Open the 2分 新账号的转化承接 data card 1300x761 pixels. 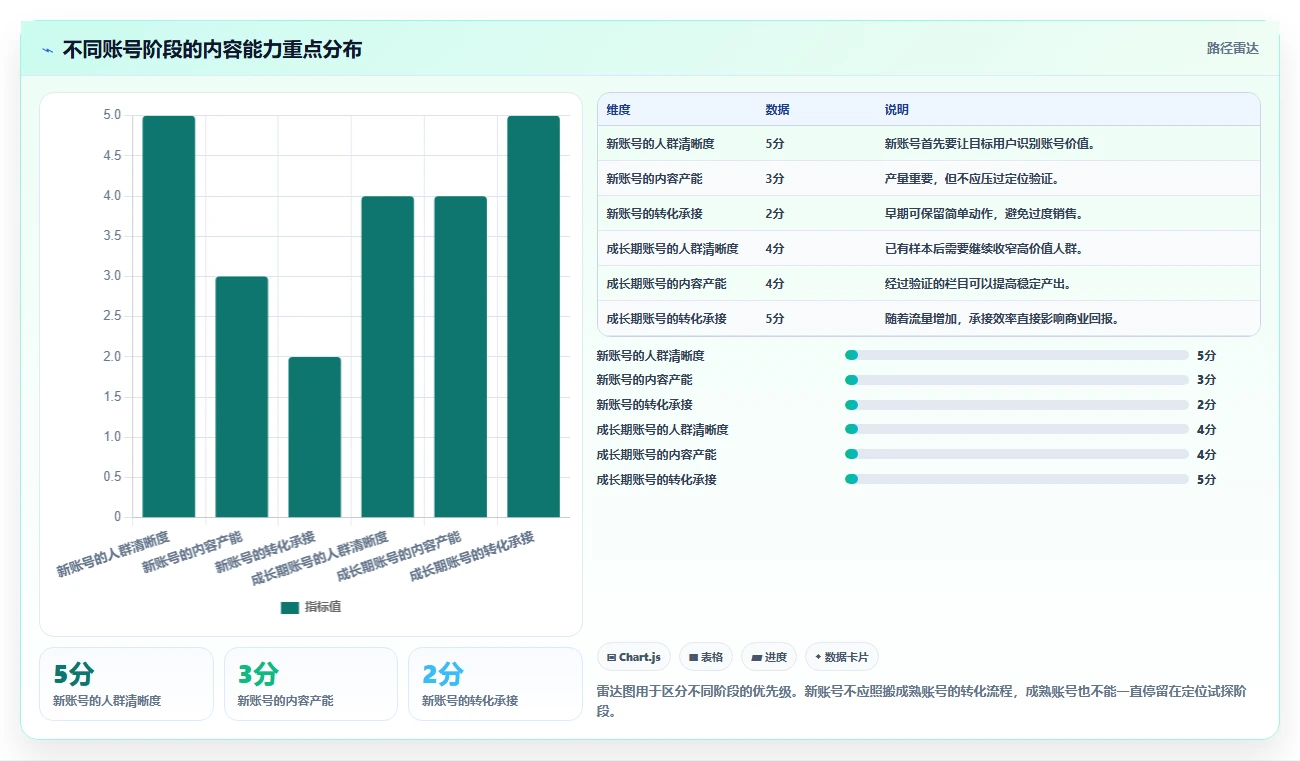pos(495,684)
